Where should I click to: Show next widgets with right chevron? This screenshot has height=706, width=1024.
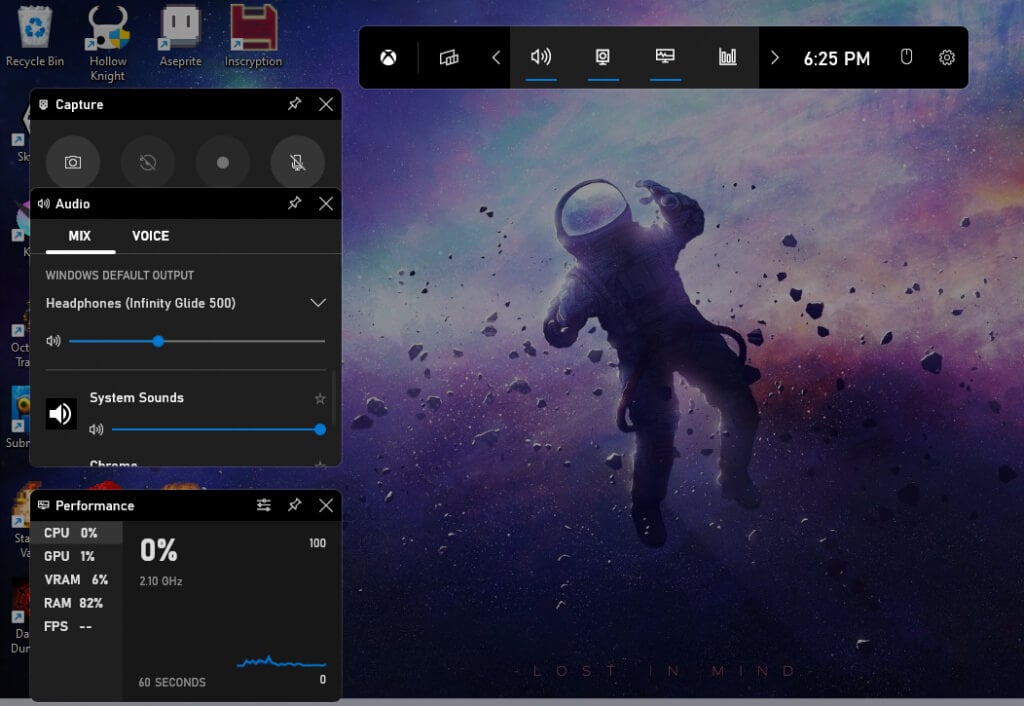tap(774, 58)
